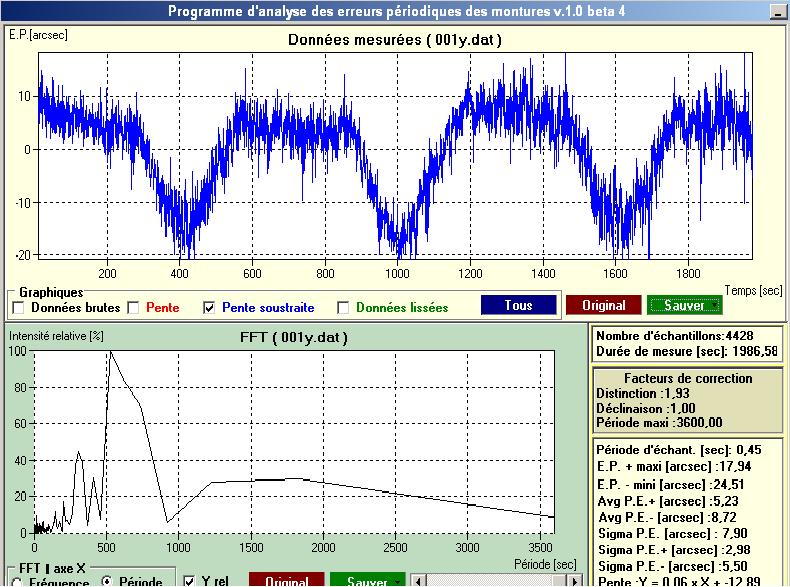The image size is (790, 587).
Task: Click Original button below the FFT chart
Action: [287, 580]
